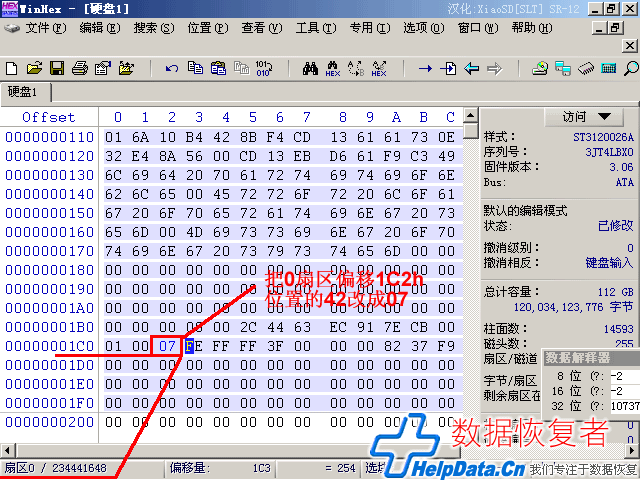Replace hex values with the arrows HEX icon
Screen dimensions: 640x480
[x=379, y=68]
